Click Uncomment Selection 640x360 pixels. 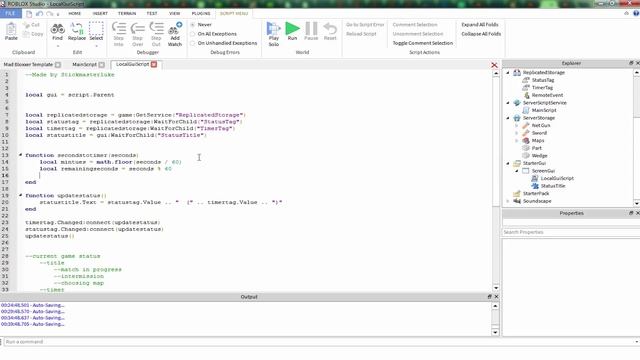[418, 34]
